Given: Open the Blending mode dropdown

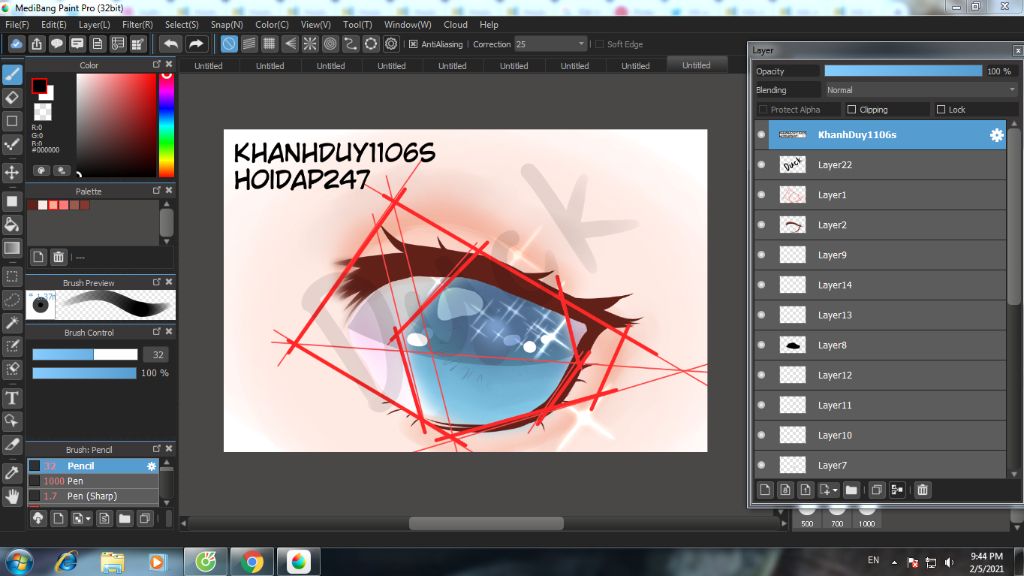Looking at the screenshot, I should pyautogui.click(x=920, y=90).
